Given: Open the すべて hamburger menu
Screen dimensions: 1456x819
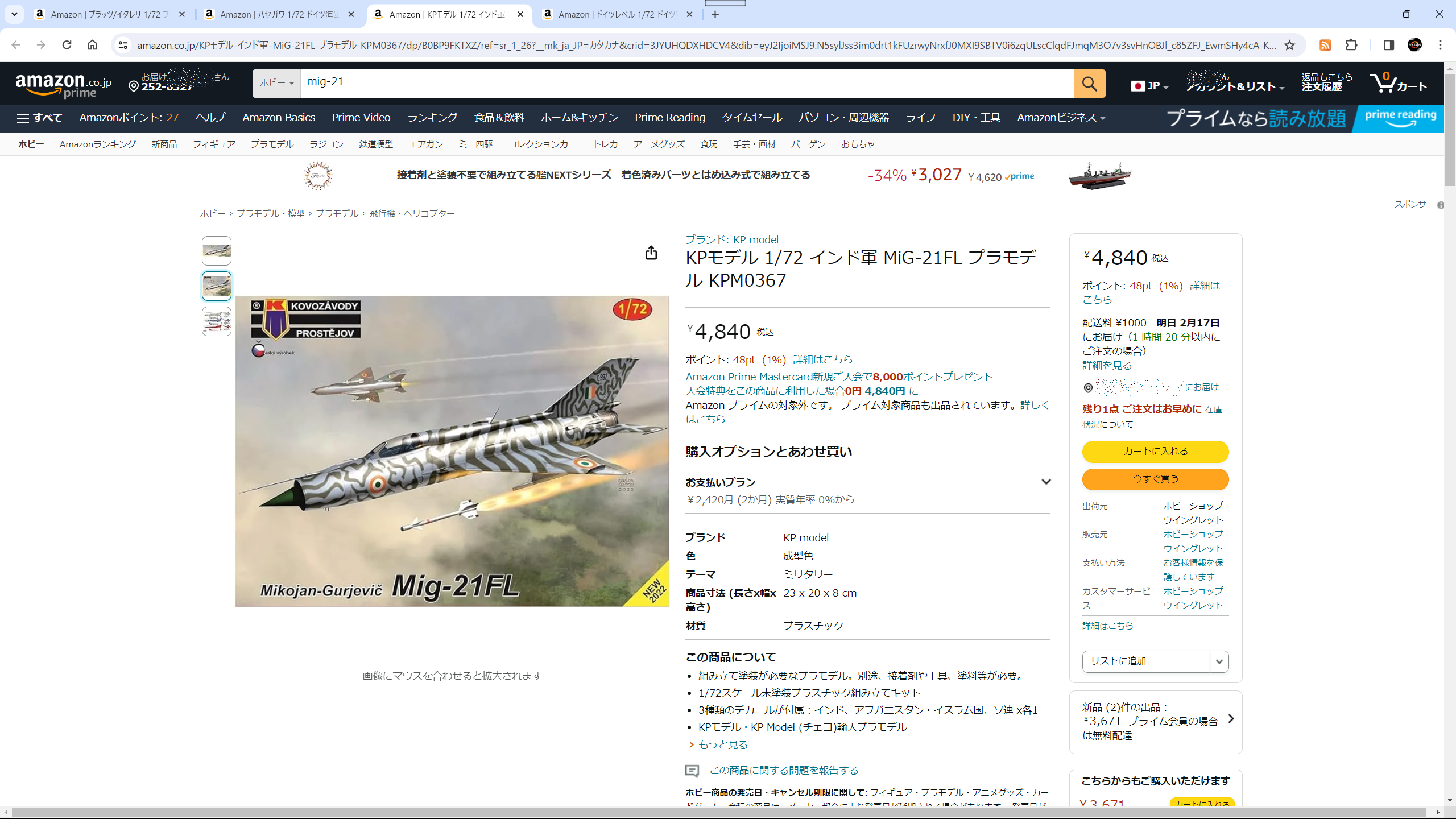Looking at the screenshot, I should click(39, 118).
